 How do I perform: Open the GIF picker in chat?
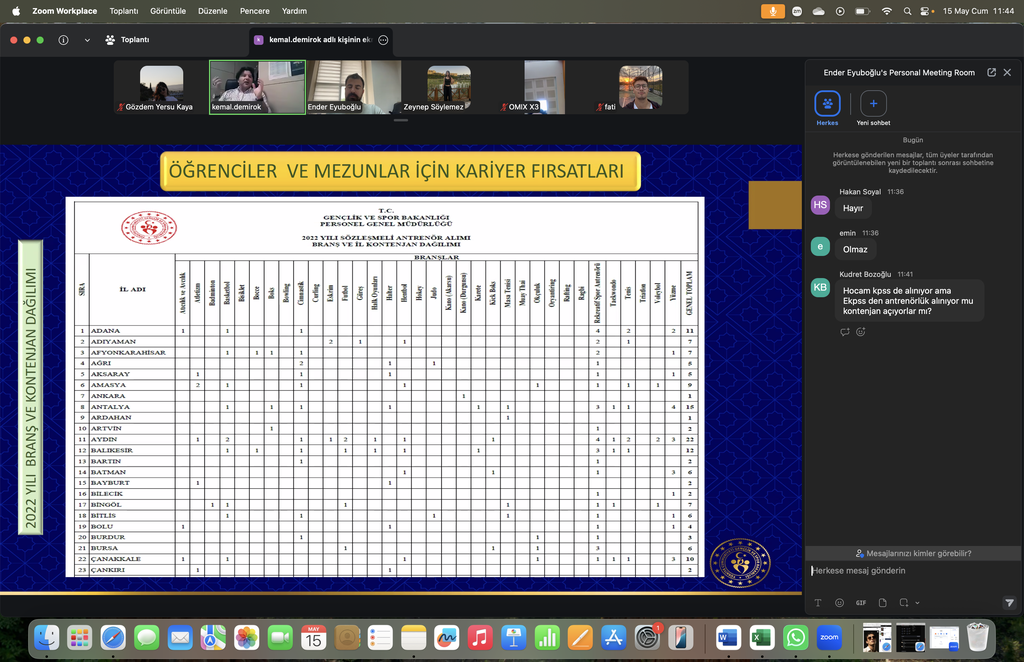tap(861, 603)
